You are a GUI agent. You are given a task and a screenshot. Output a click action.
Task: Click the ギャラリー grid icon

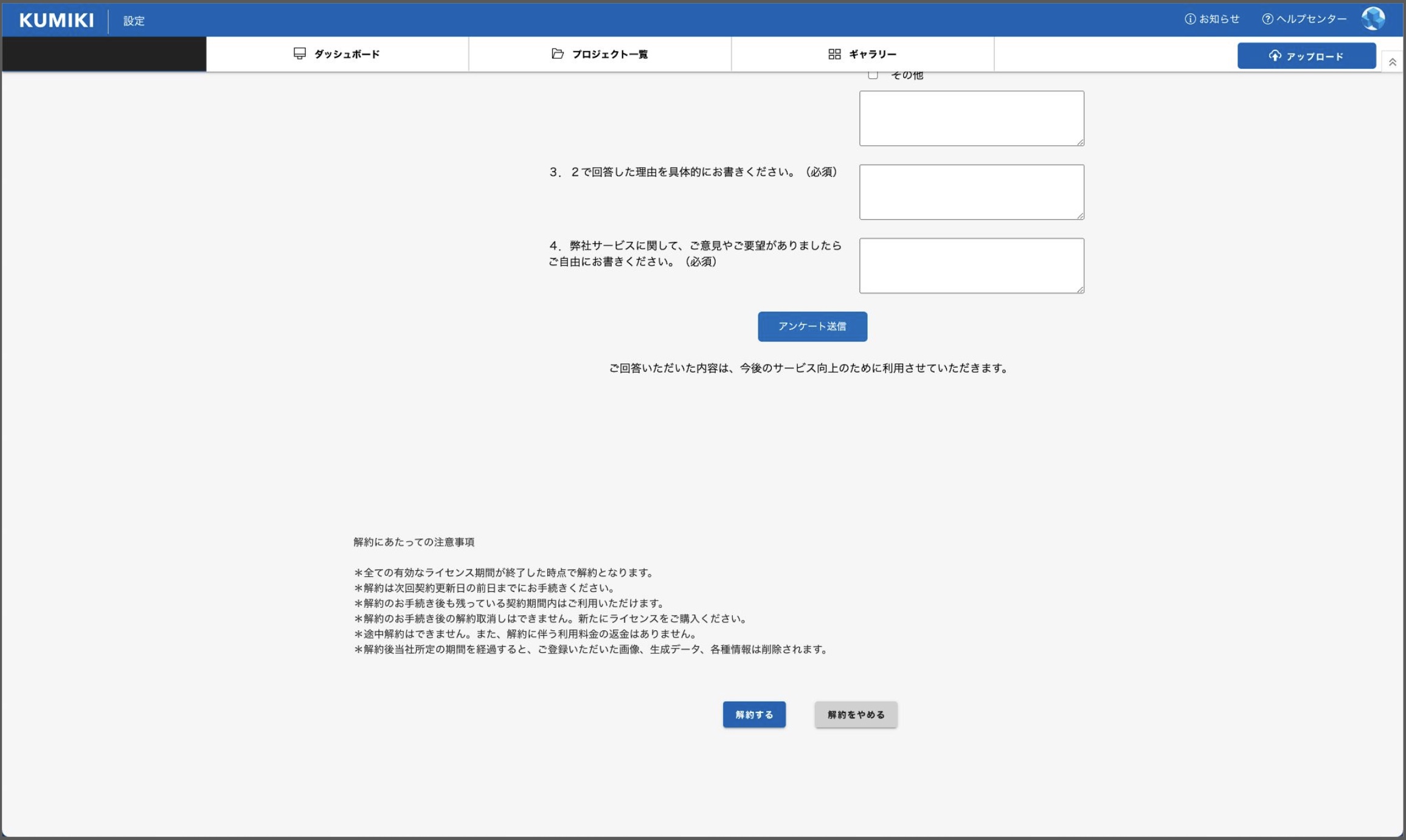click(x=834, y=54)
